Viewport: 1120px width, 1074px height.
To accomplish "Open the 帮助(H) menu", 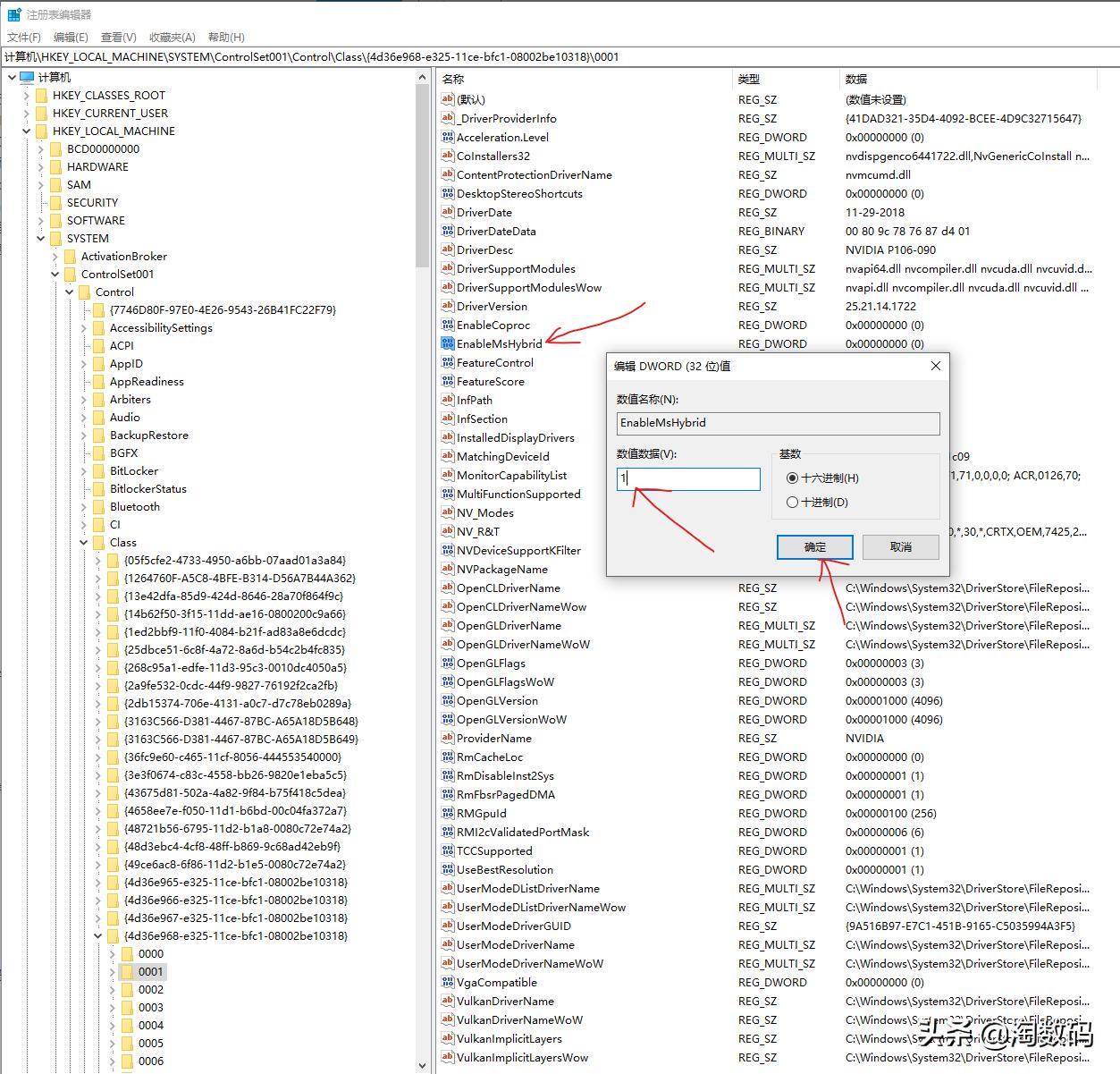I will pyautogui.click(x=226, y=37).
